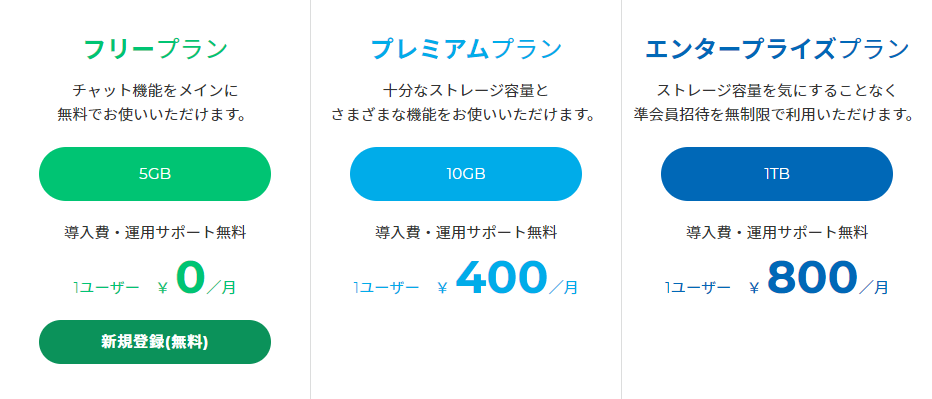This screenshot has width=932, height=399.
Task: Click the ¥0/月 price text
Action: [x=197, y=279]
